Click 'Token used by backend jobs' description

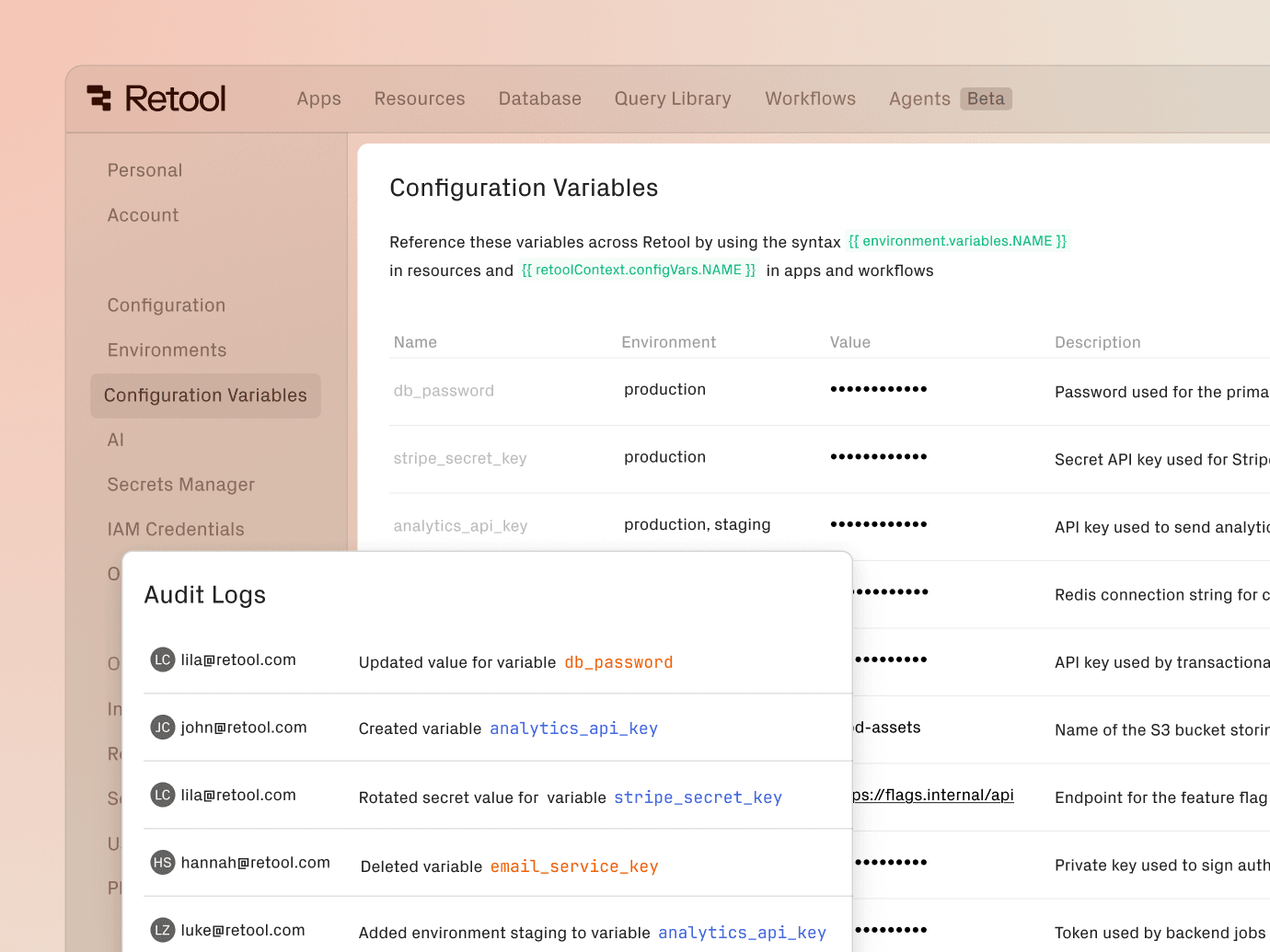coord(1160,933)
